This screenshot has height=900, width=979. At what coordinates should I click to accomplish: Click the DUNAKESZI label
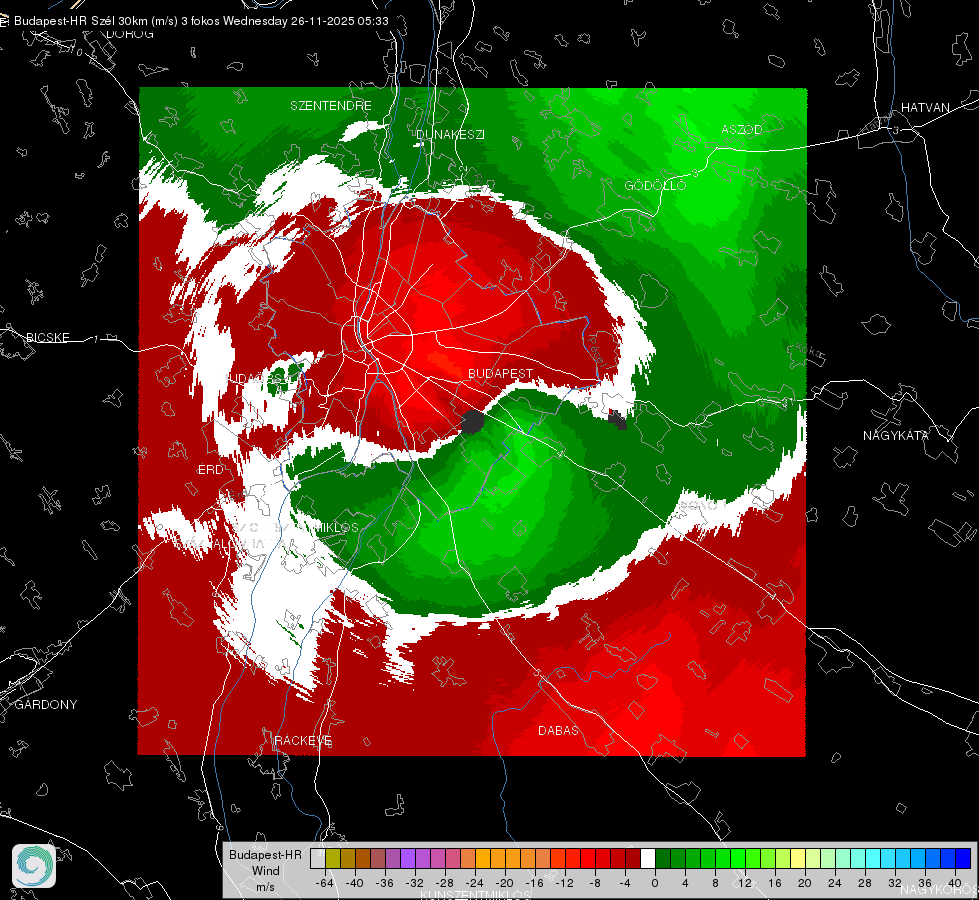[x=450, y=134]
